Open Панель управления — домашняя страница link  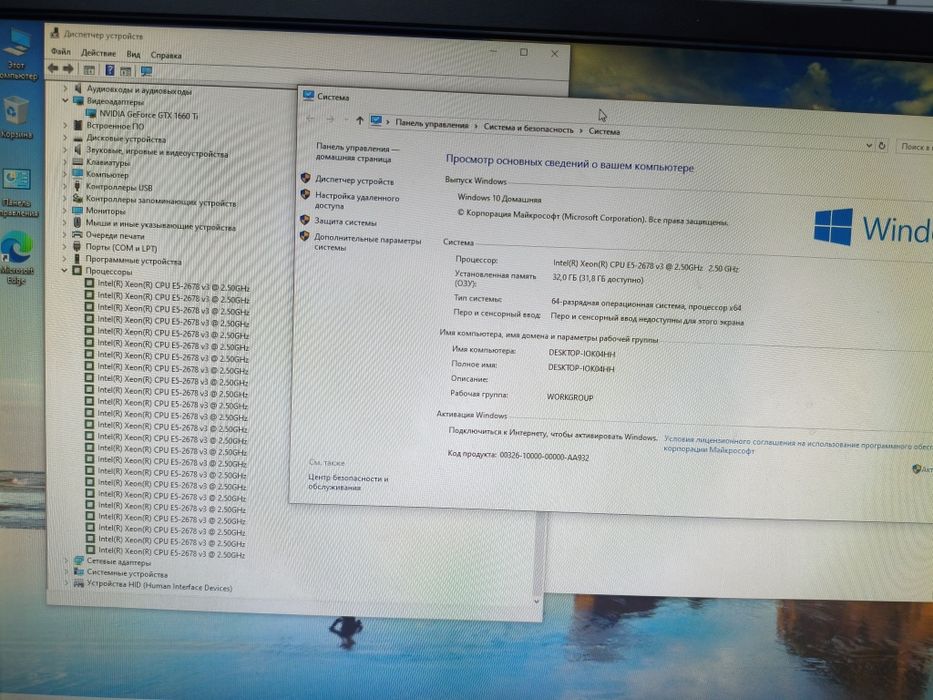(356, 154)
